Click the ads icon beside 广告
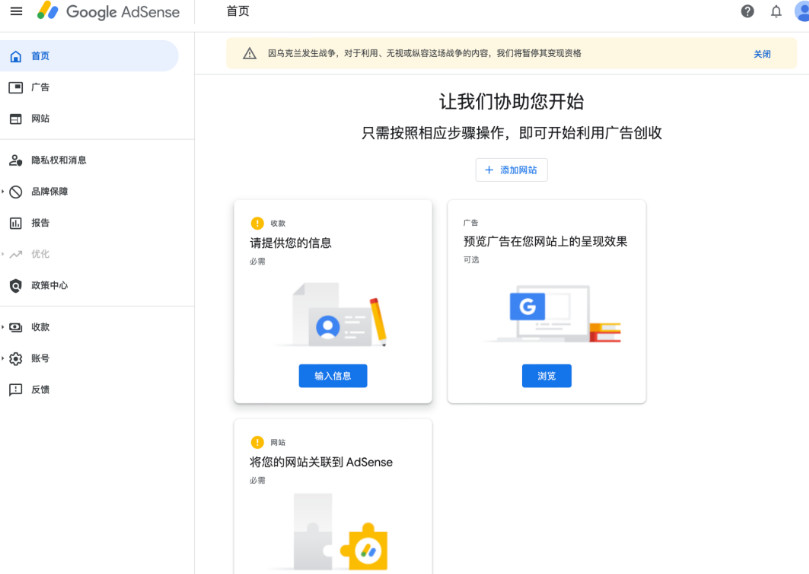The width and height of the screenshot is (809, 574). pos(16,88)
